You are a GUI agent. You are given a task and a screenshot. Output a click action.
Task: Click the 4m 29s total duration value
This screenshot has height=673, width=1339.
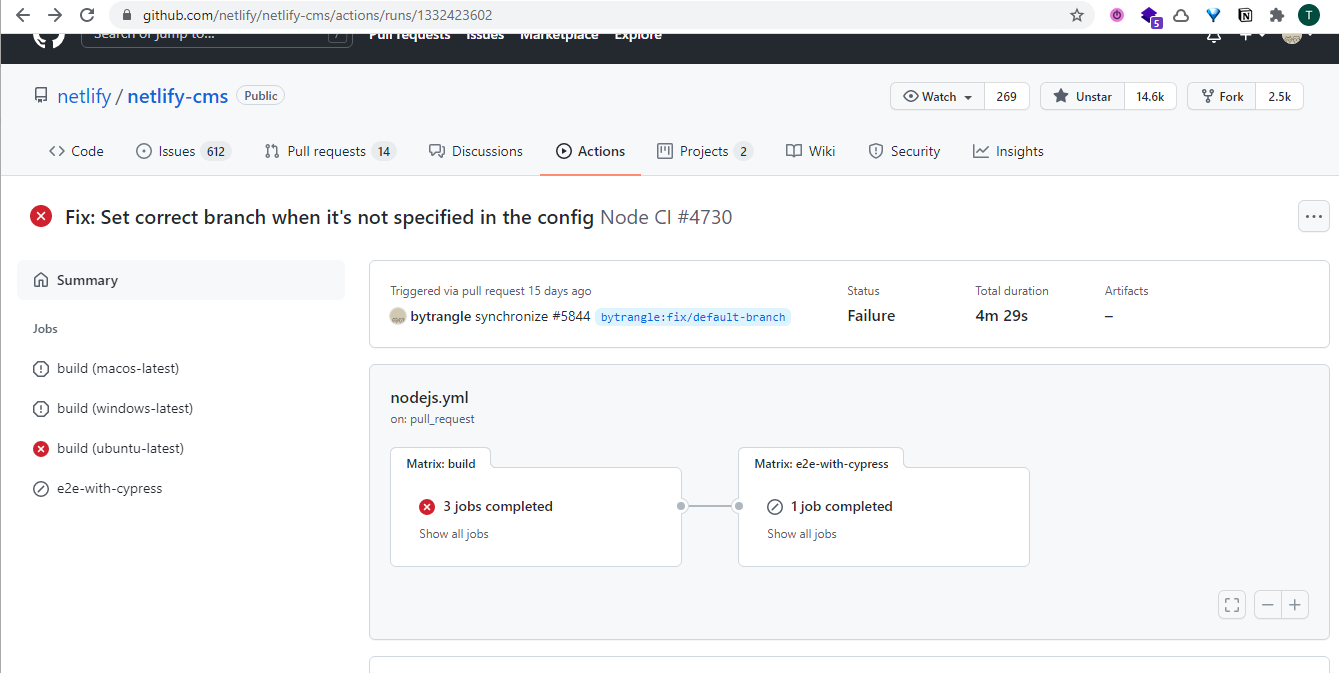1002,315
